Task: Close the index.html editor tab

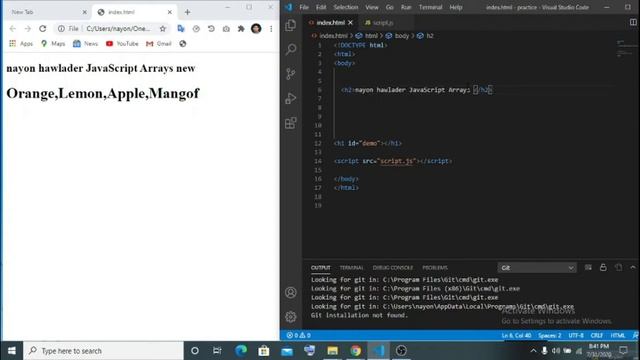Action: click(x=350, y=23)
